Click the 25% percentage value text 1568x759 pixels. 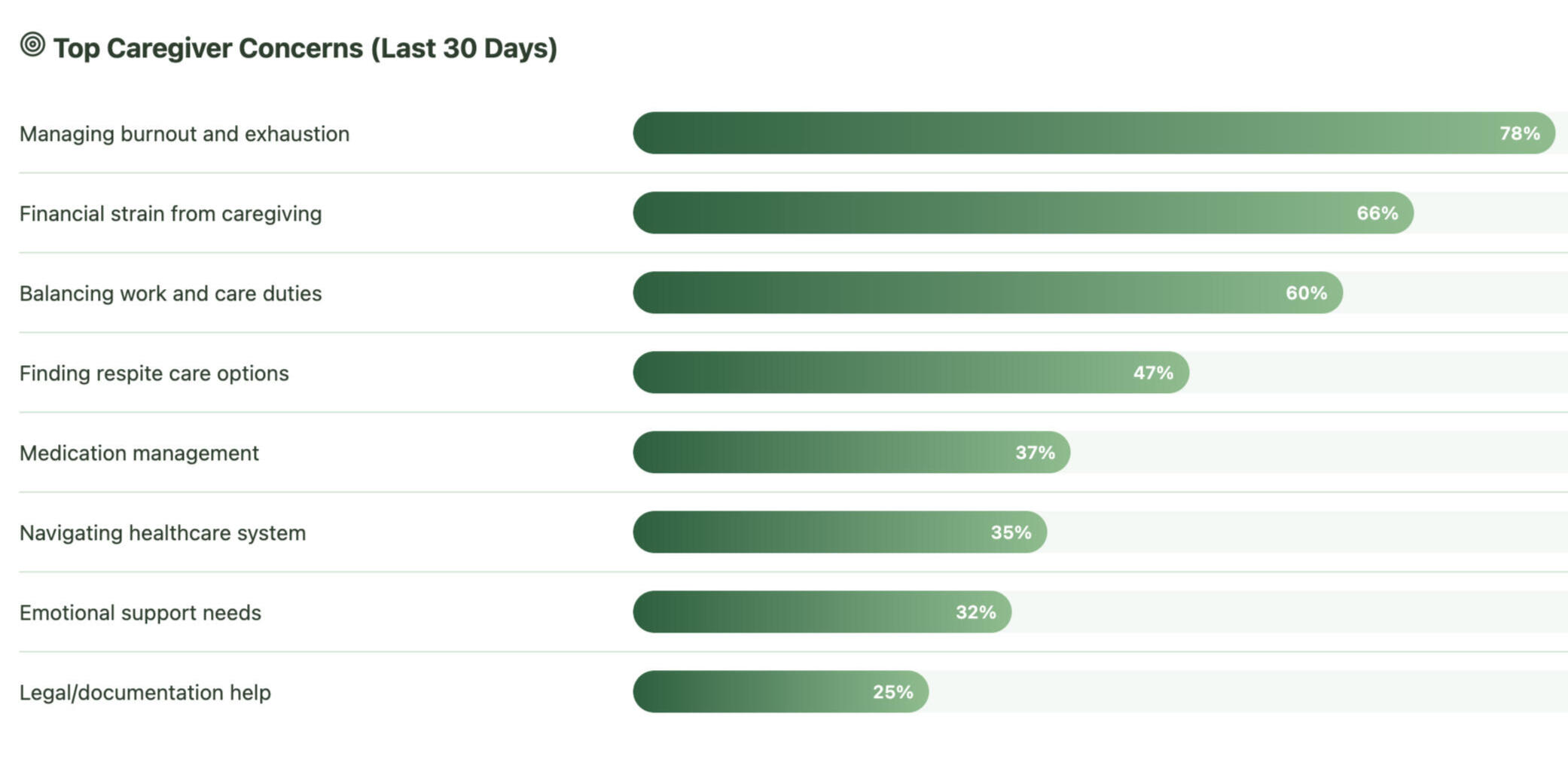(x=892, y=692)
